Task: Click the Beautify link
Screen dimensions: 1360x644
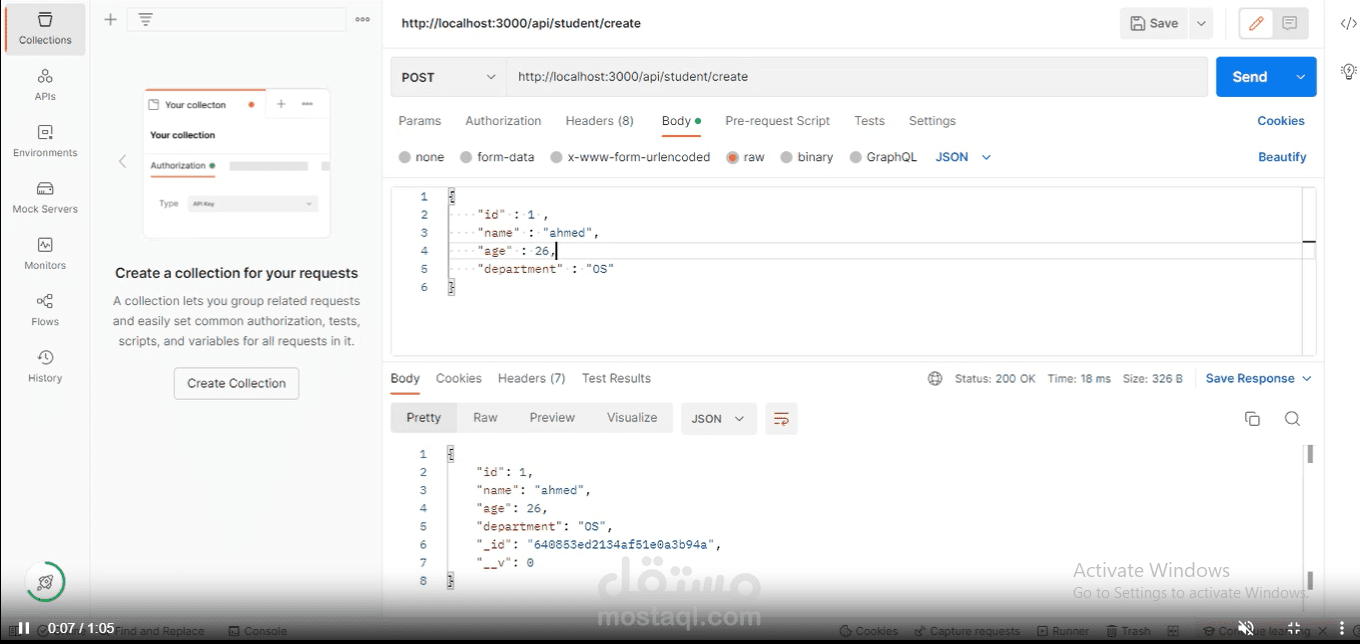Action: (1282, 157)
